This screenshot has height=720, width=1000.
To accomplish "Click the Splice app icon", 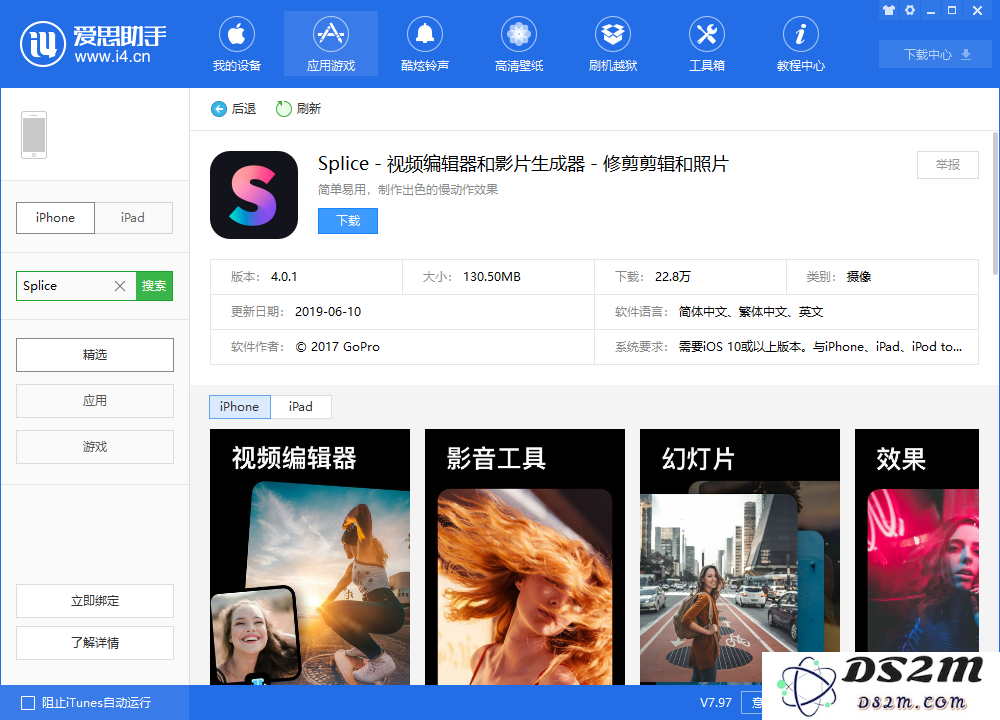I will point(254,195).
